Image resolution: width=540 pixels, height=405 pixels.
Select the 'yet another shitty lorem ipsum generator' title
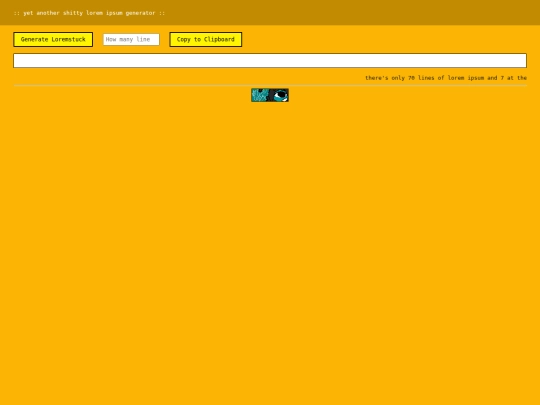point(89,13)
